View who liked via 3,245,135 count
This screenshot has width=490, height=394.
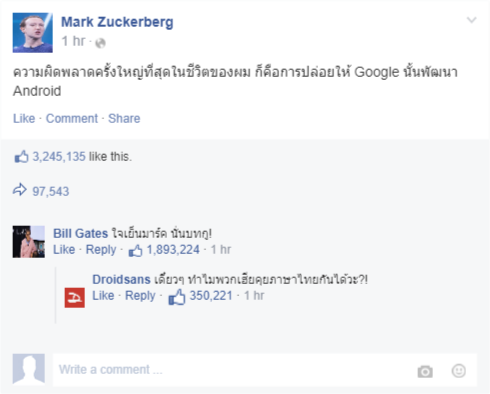pyautogui.click(x=59, y=157)
